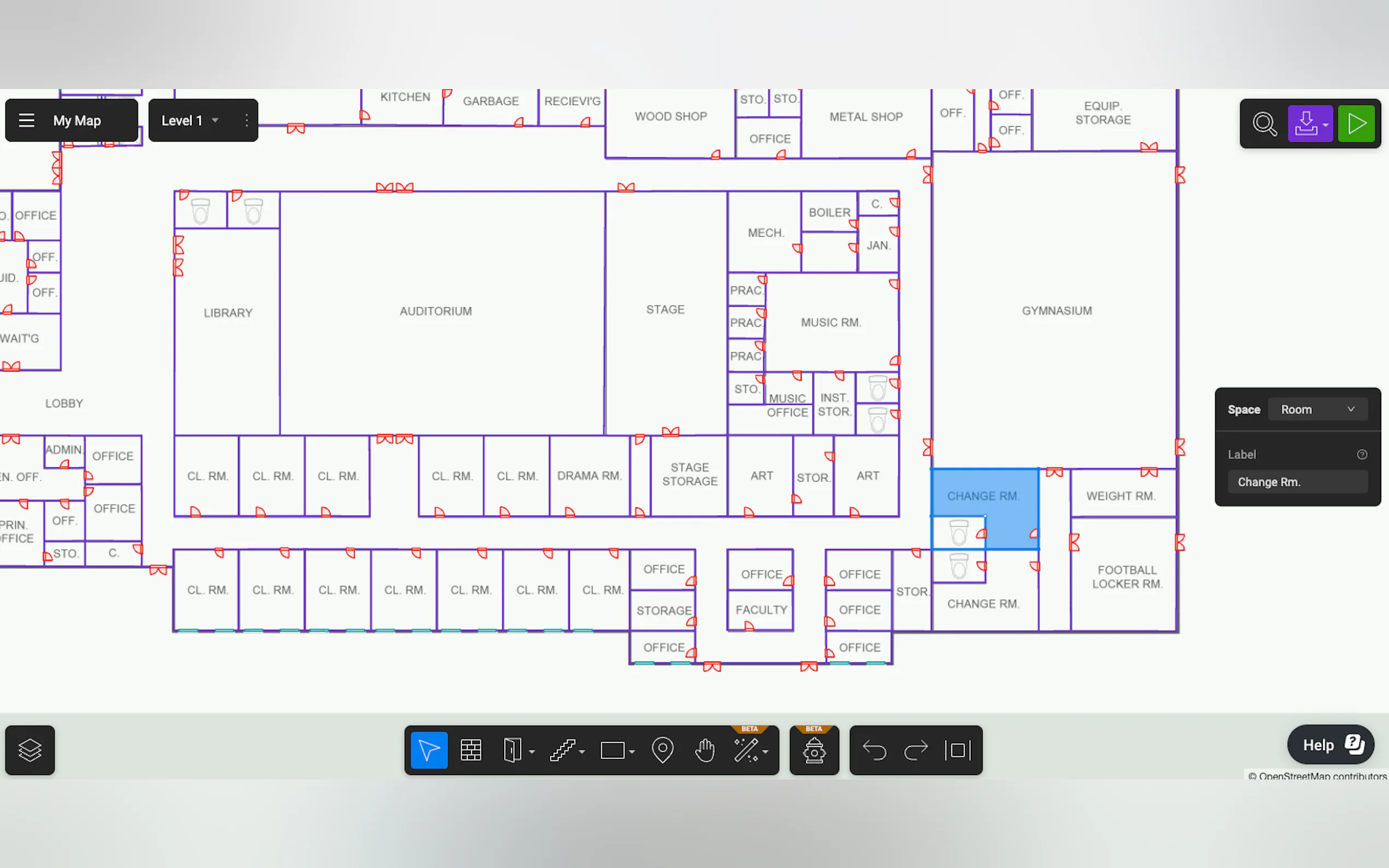Select the stairs tool
1389x868 pixels.
562,750
